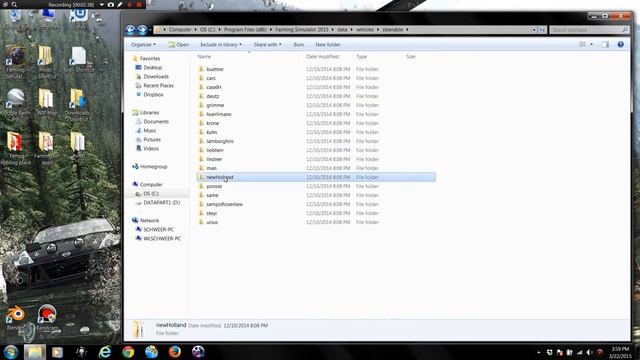The image size is (640, 360).
Task: Select the kuhn folder
Action: [211, 132]
